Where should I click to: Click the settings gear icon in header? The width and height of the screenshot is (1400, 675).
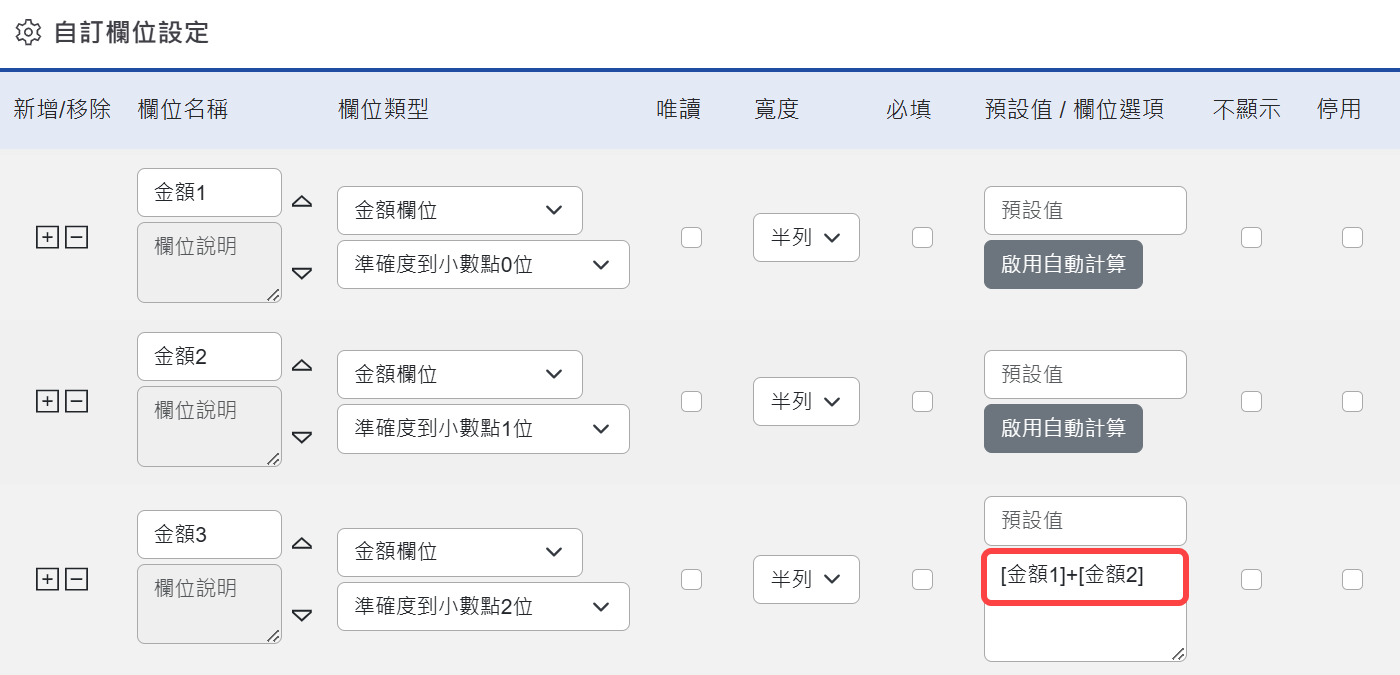tap(28, 31)
